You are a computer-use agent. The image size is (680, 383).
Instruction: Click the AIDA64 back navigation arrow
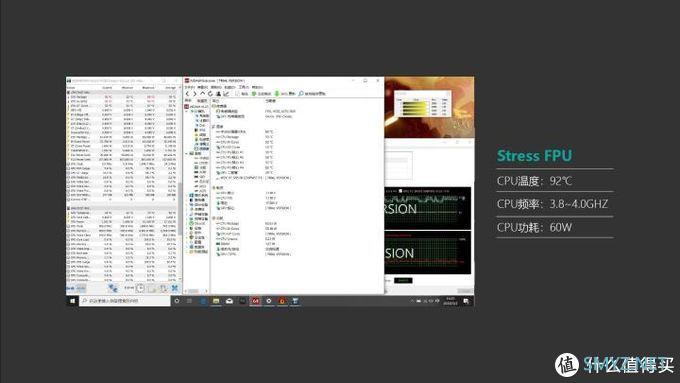point(187,94)
